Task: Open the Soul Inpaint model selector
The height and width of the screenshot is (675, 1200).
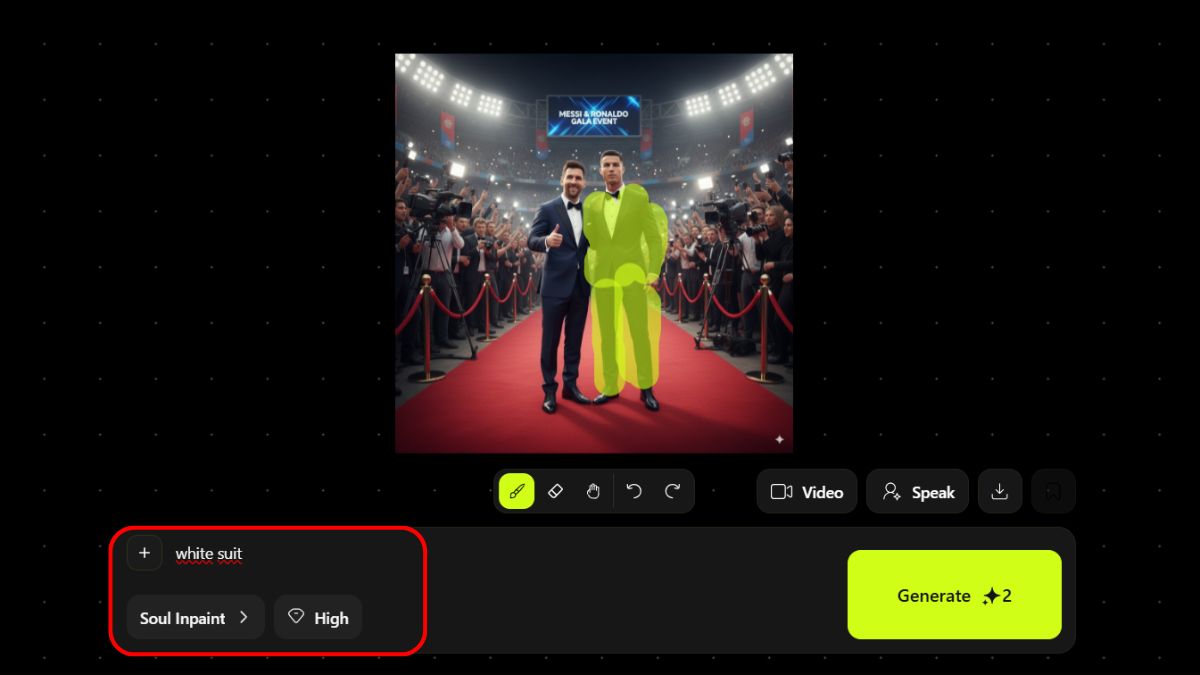Action: click(195, 618)
